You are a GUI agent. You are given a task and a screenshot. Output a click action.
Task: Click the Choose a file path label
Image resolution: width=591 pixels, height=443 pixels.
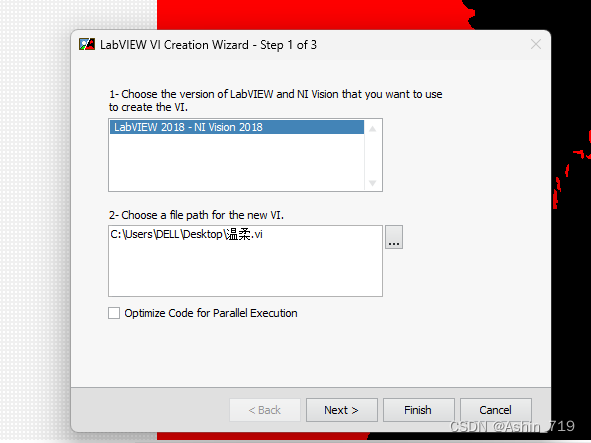pos(196,215)
